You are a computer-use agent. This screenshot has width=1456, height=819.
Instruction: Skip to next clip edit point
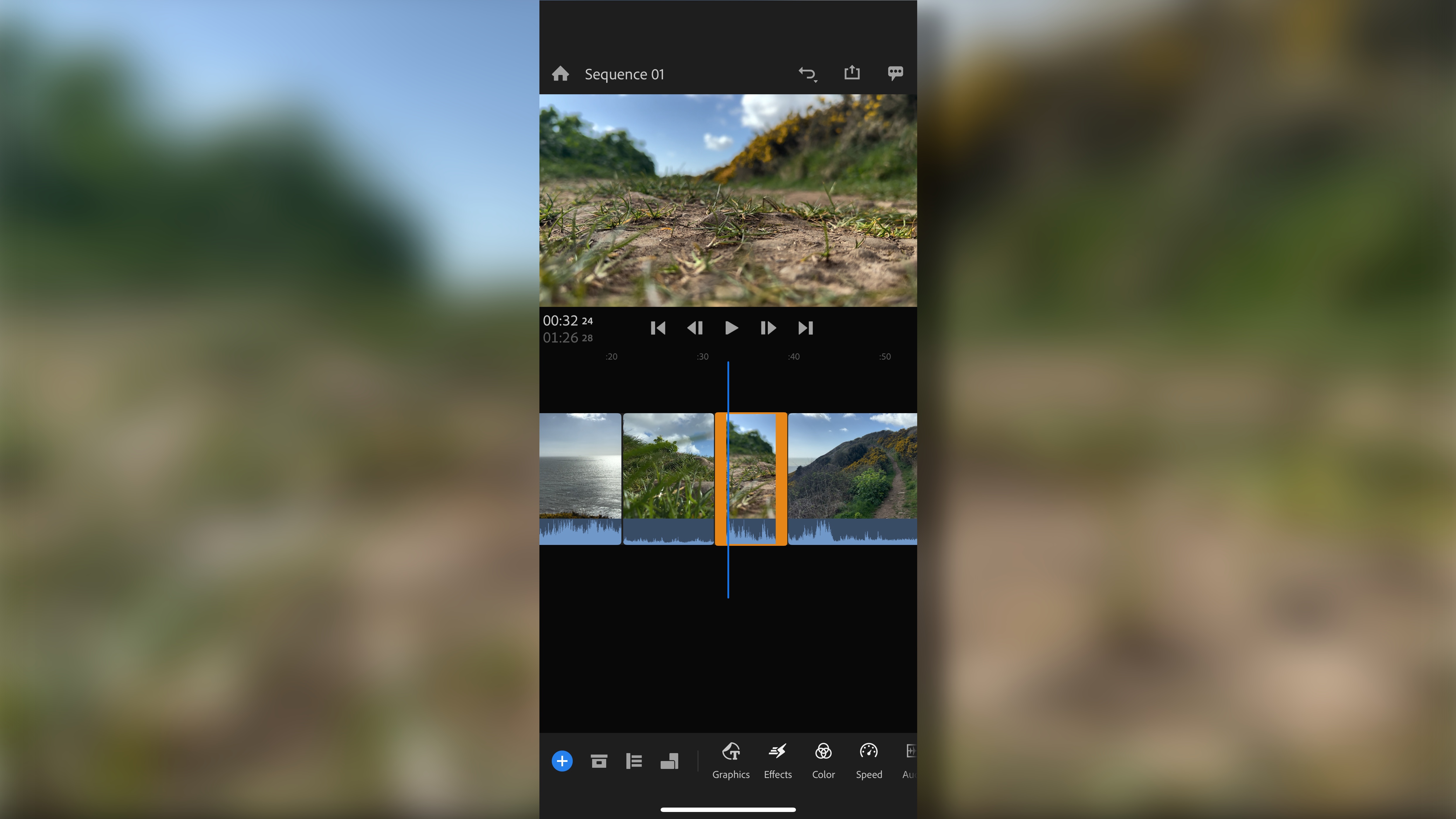(805, 328)
